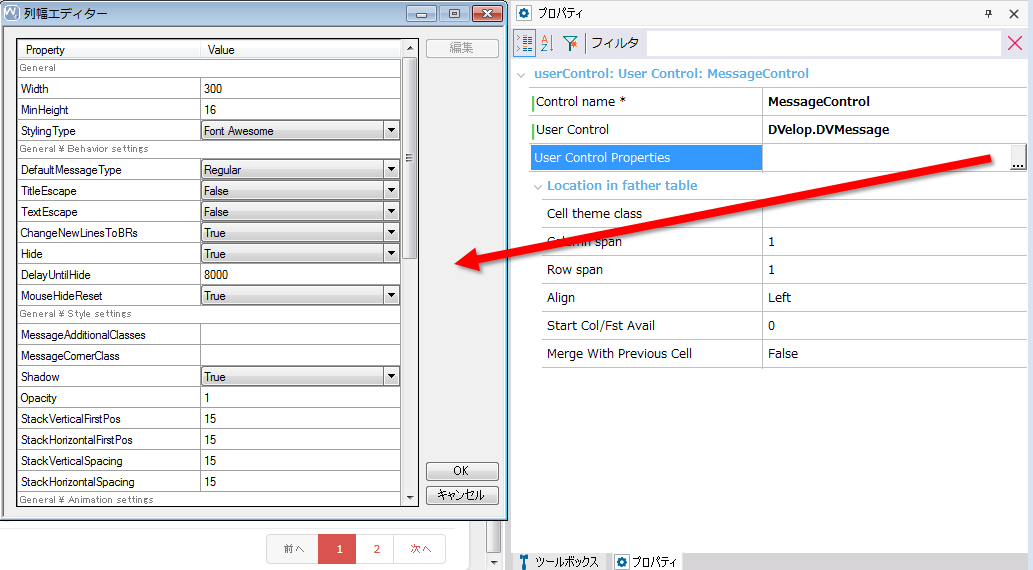Open the StylingType Font Awesome dropdown
Viewport: 1033px width, 570px height.
391,131
